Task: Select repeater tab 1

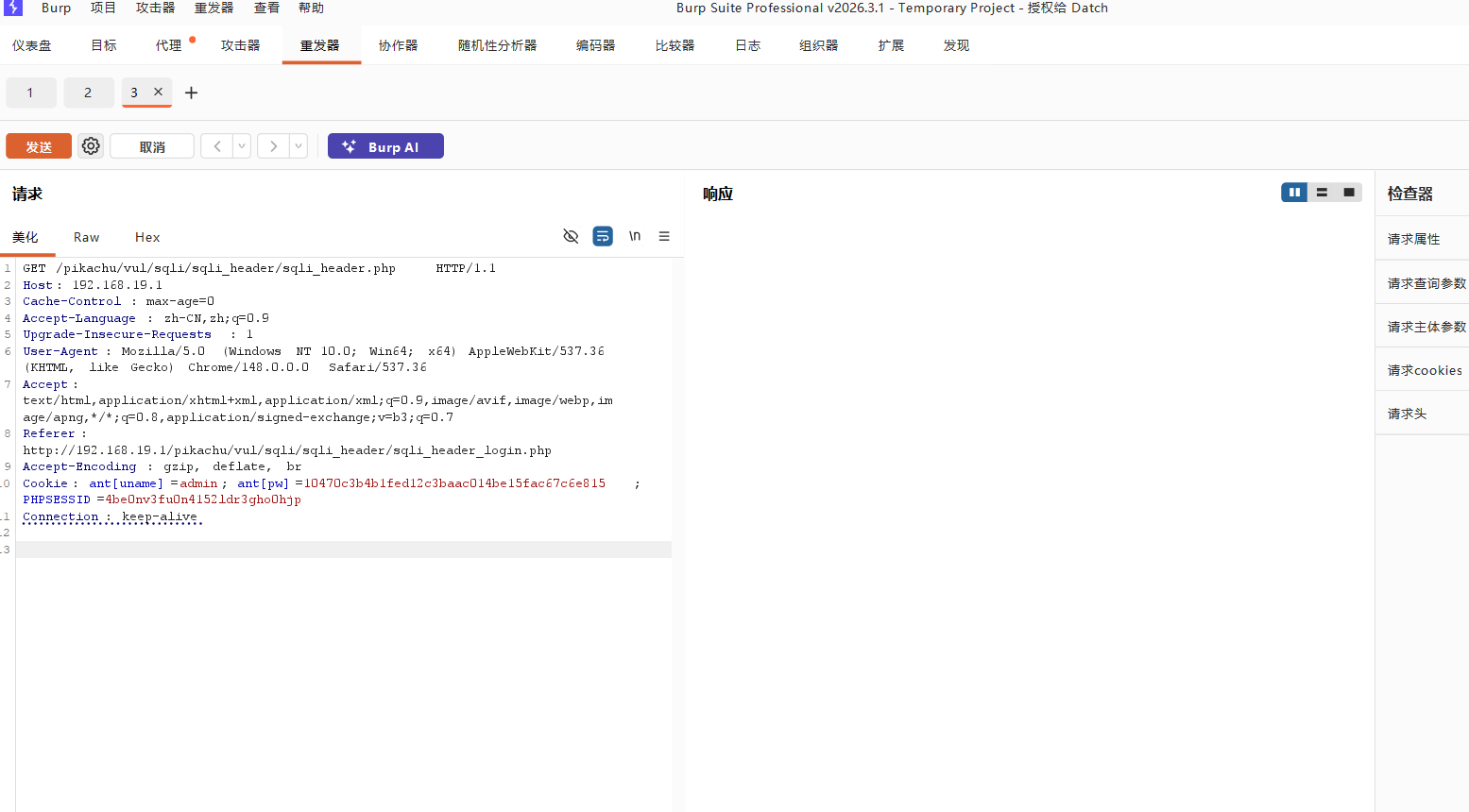Action: (x=30, y=93)
